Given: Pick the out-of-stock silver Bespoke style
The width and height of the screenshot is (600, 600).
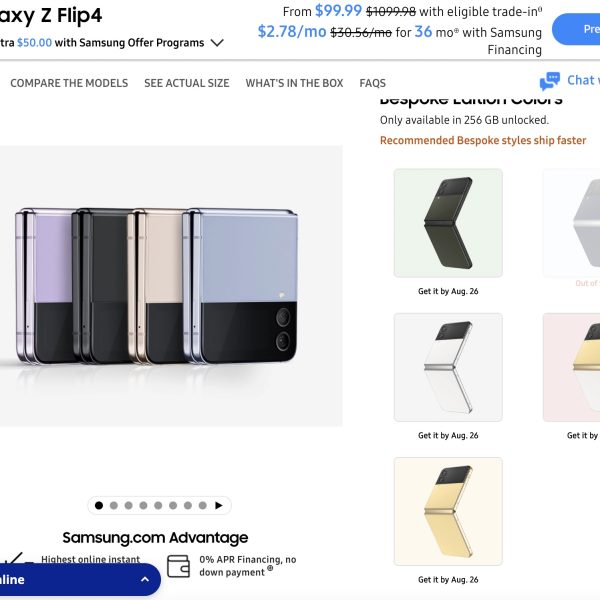Looking at the screenshot, I should pos(575,222).
